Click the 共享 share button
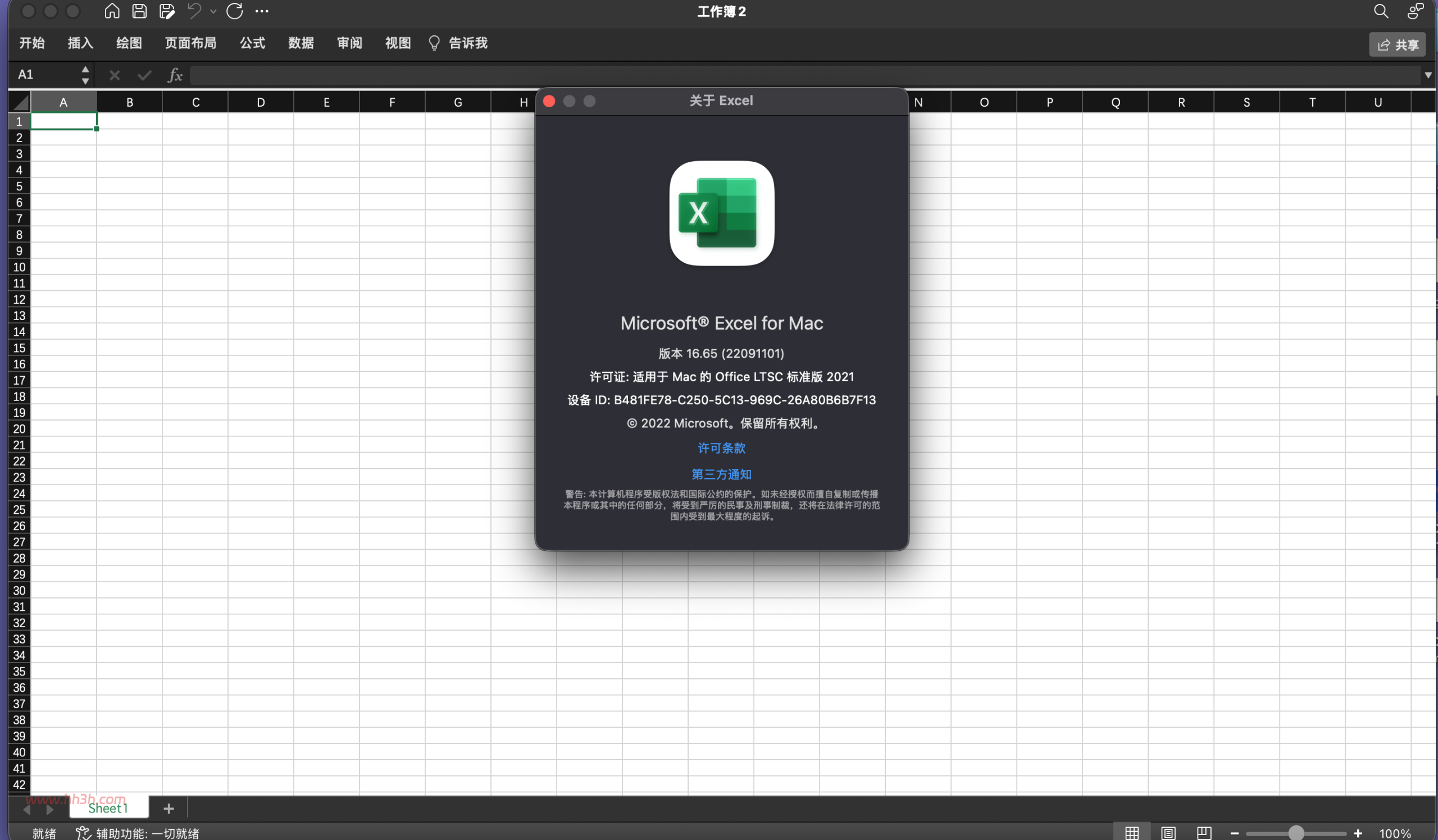Screen dimensions: 1438x840 1397,44
